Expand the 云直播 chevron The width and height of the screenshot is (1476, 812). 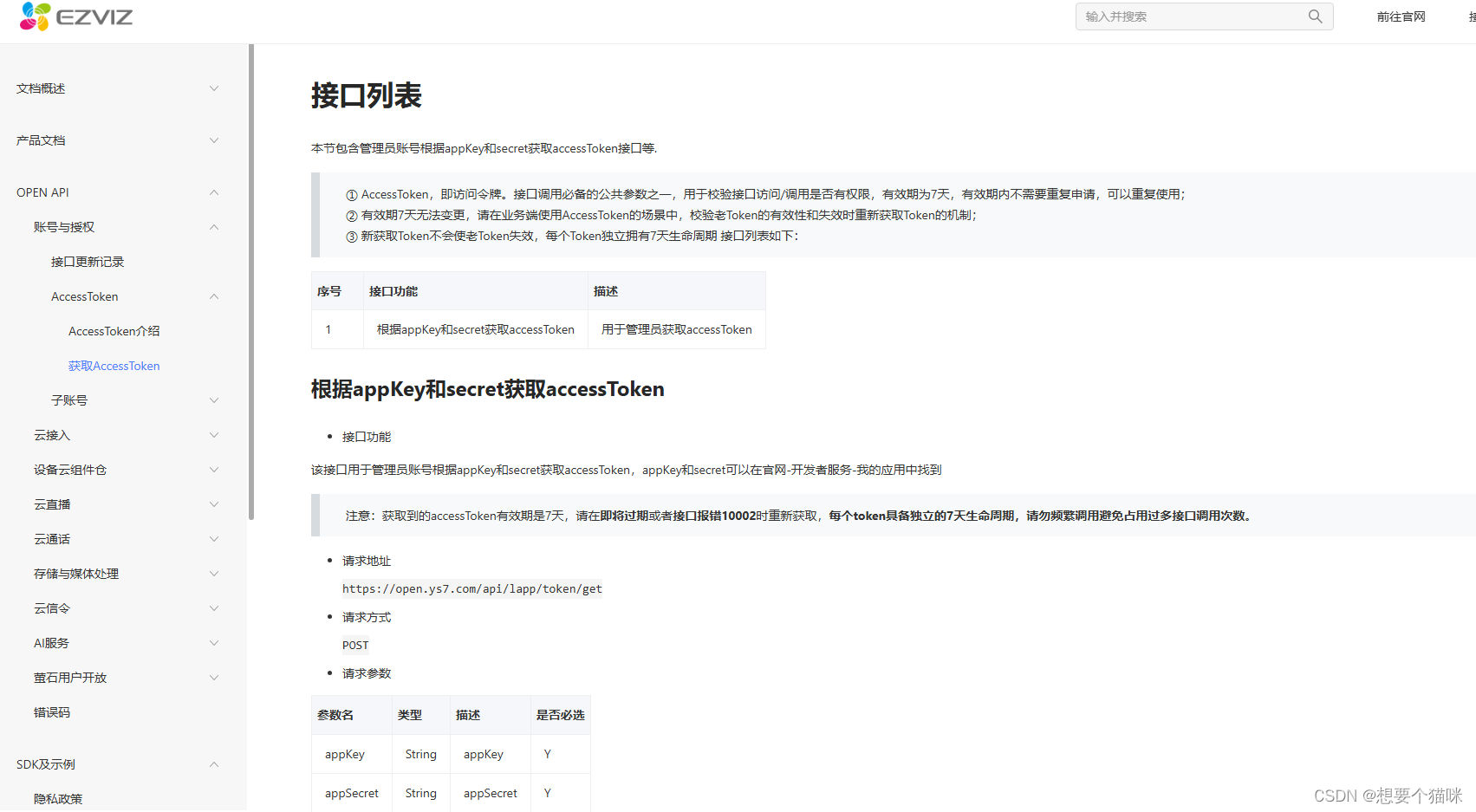pos(214,504)
